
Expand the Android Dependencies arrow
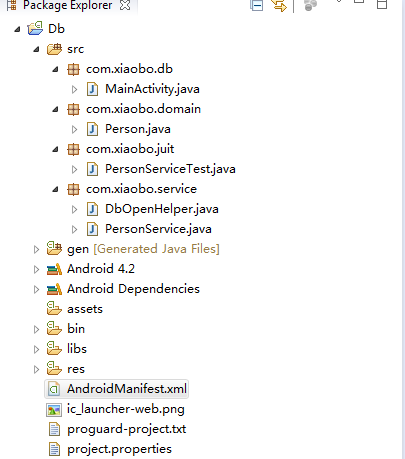tap(36, 289)
